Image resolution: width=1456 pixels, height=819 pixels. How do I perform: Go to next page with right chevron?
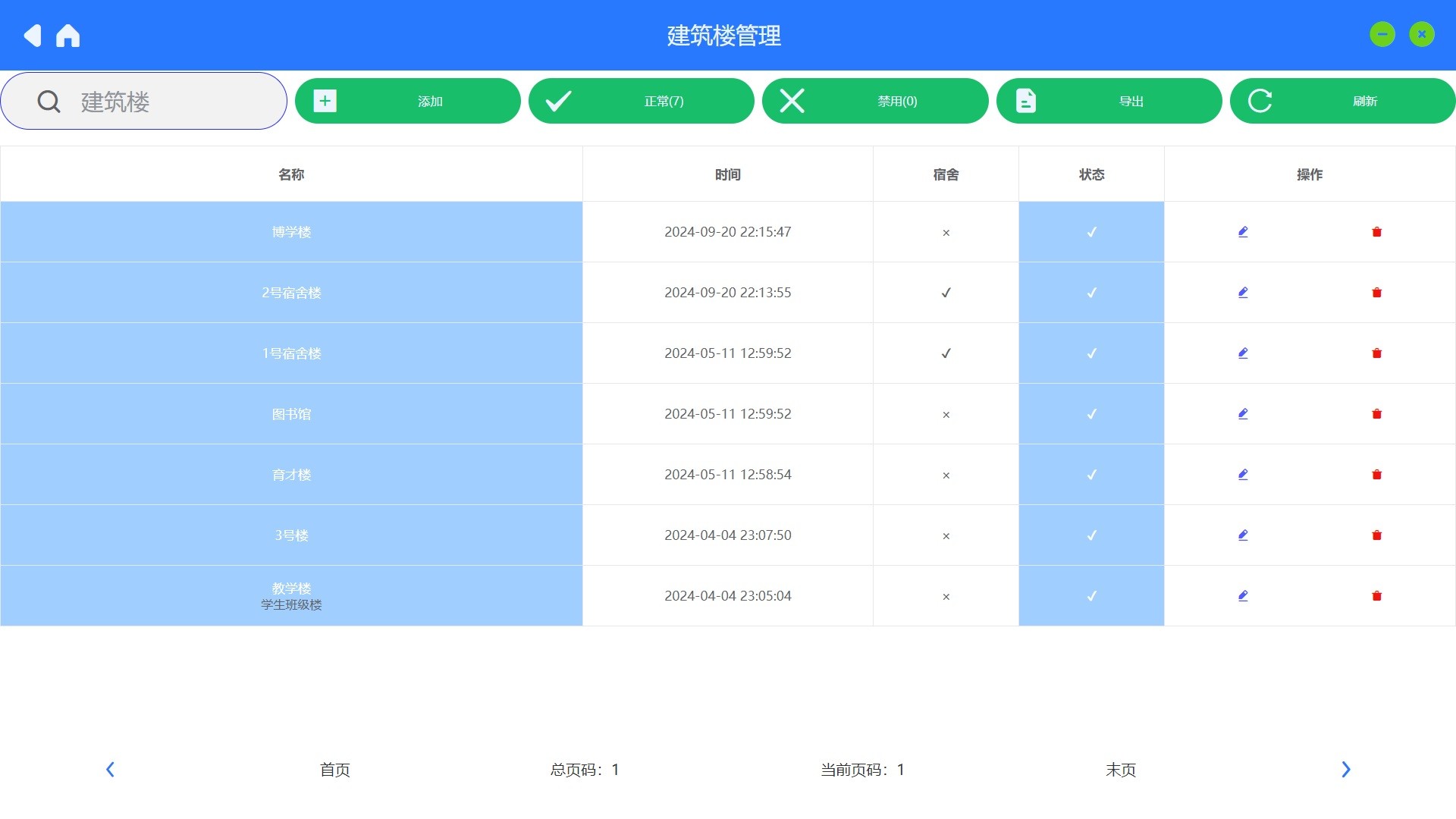click(x=1345, y=770)
